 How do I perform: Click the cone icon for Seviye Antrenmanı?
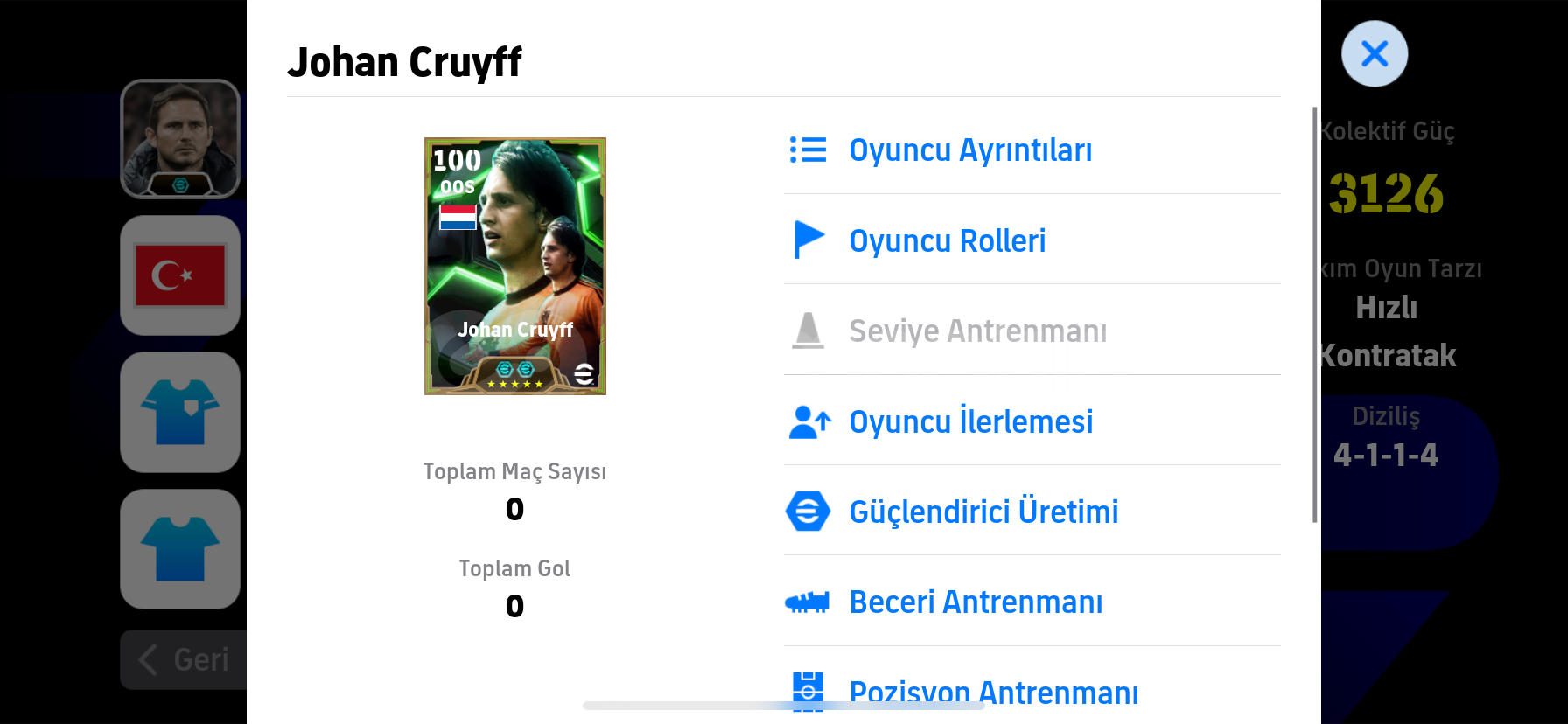(808, 331)
